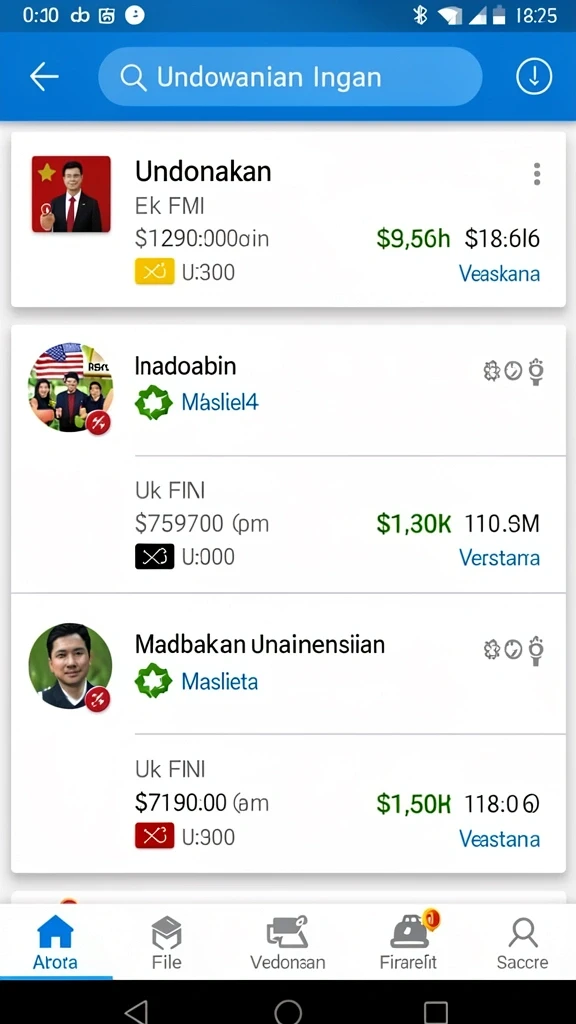Open the Verstana link under Inadoabin
The width and height of the screenshot is (576, 1024).
point(499,558)
